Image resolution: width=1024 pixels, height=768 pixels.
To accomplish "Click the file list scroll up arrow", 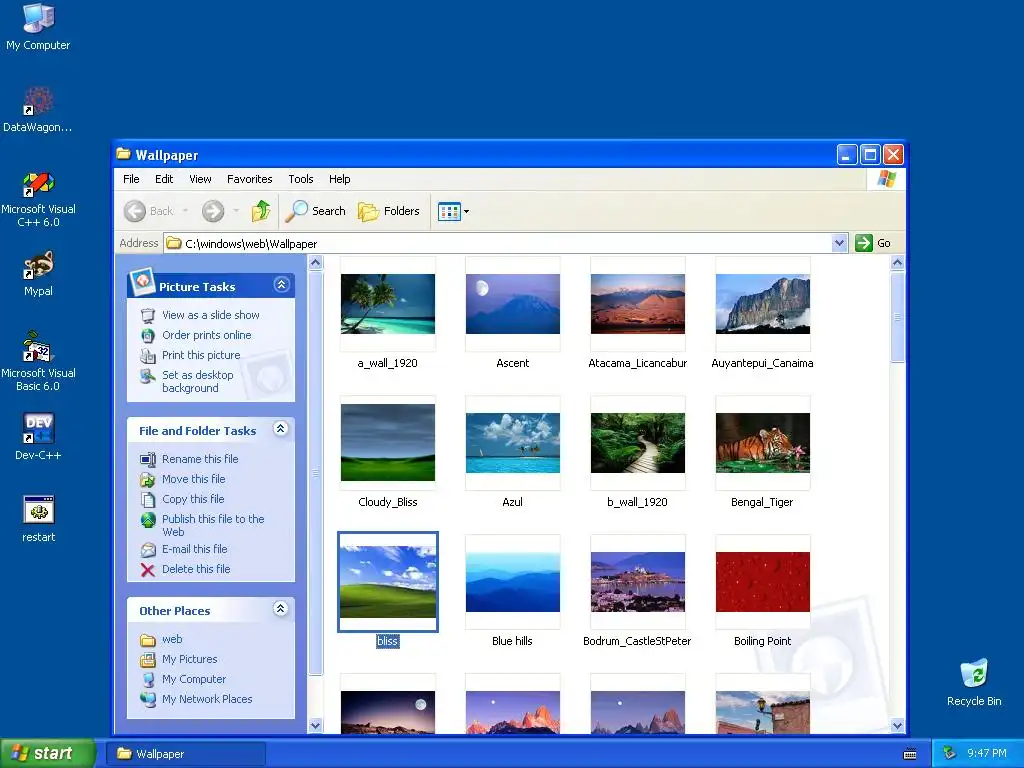I will (x=897, y=263).
